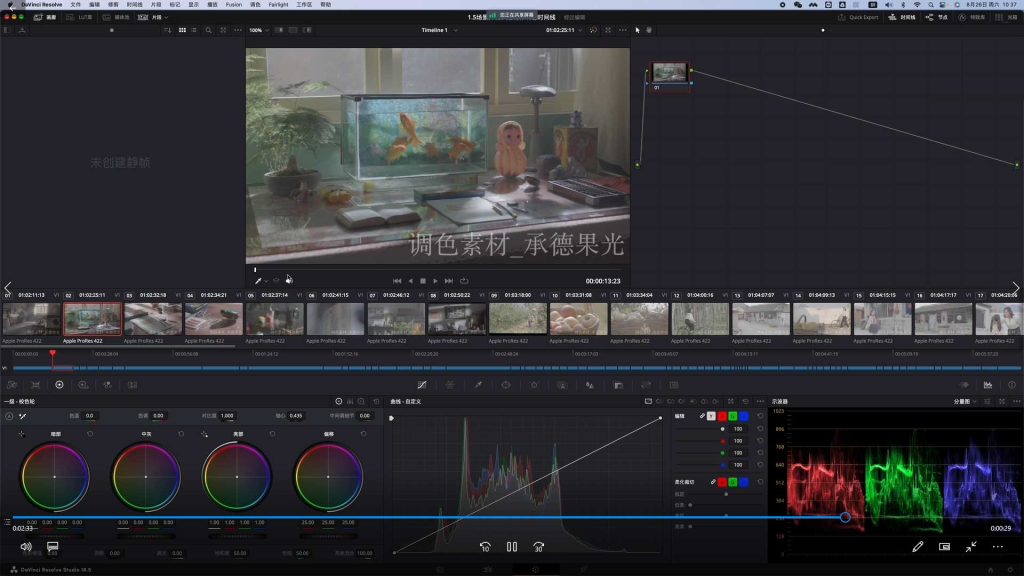Toggle the green channel button in curves editor

pyautogui.click(x=733, y=416)
